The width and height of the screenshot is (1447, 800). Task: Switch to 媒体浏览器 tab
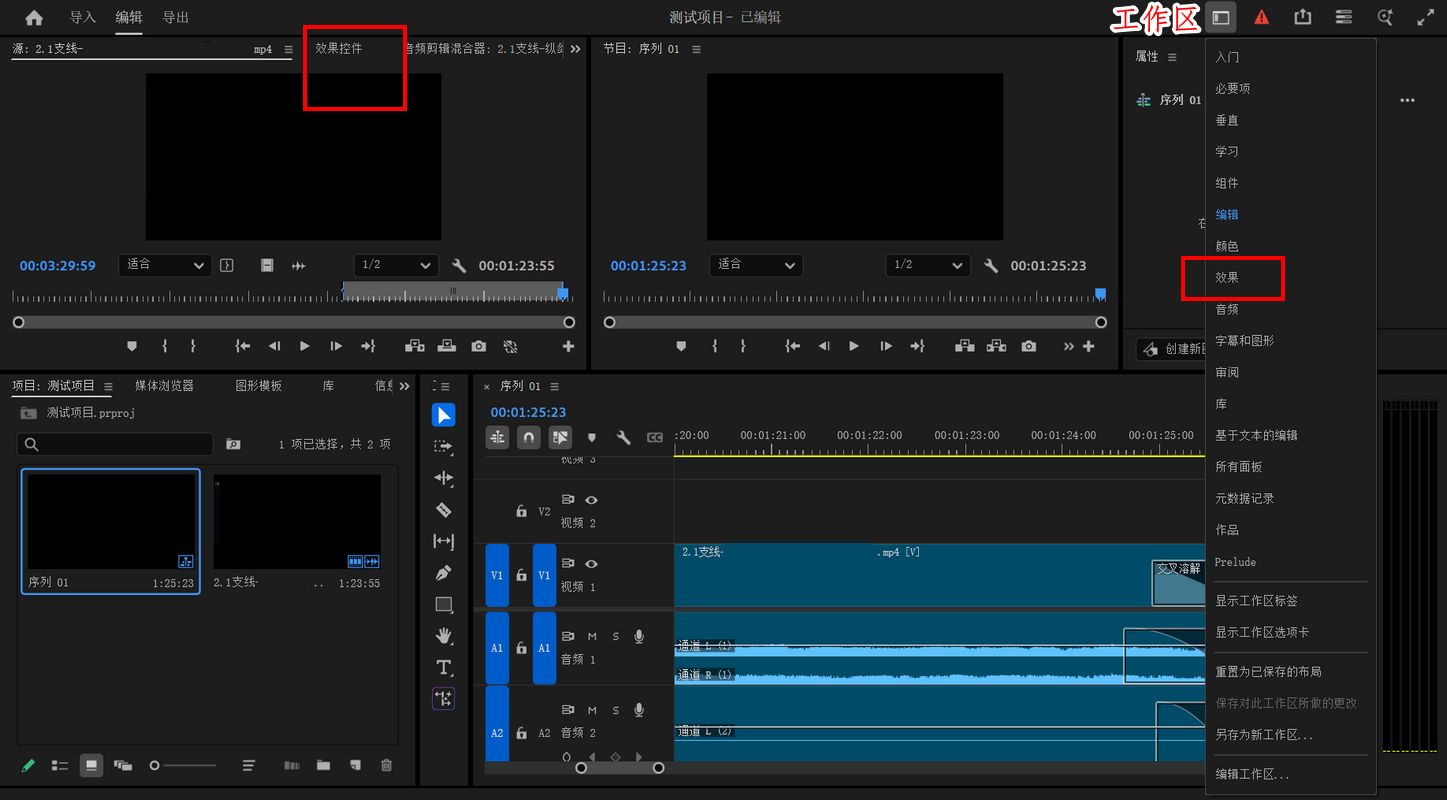click(165, 386)
